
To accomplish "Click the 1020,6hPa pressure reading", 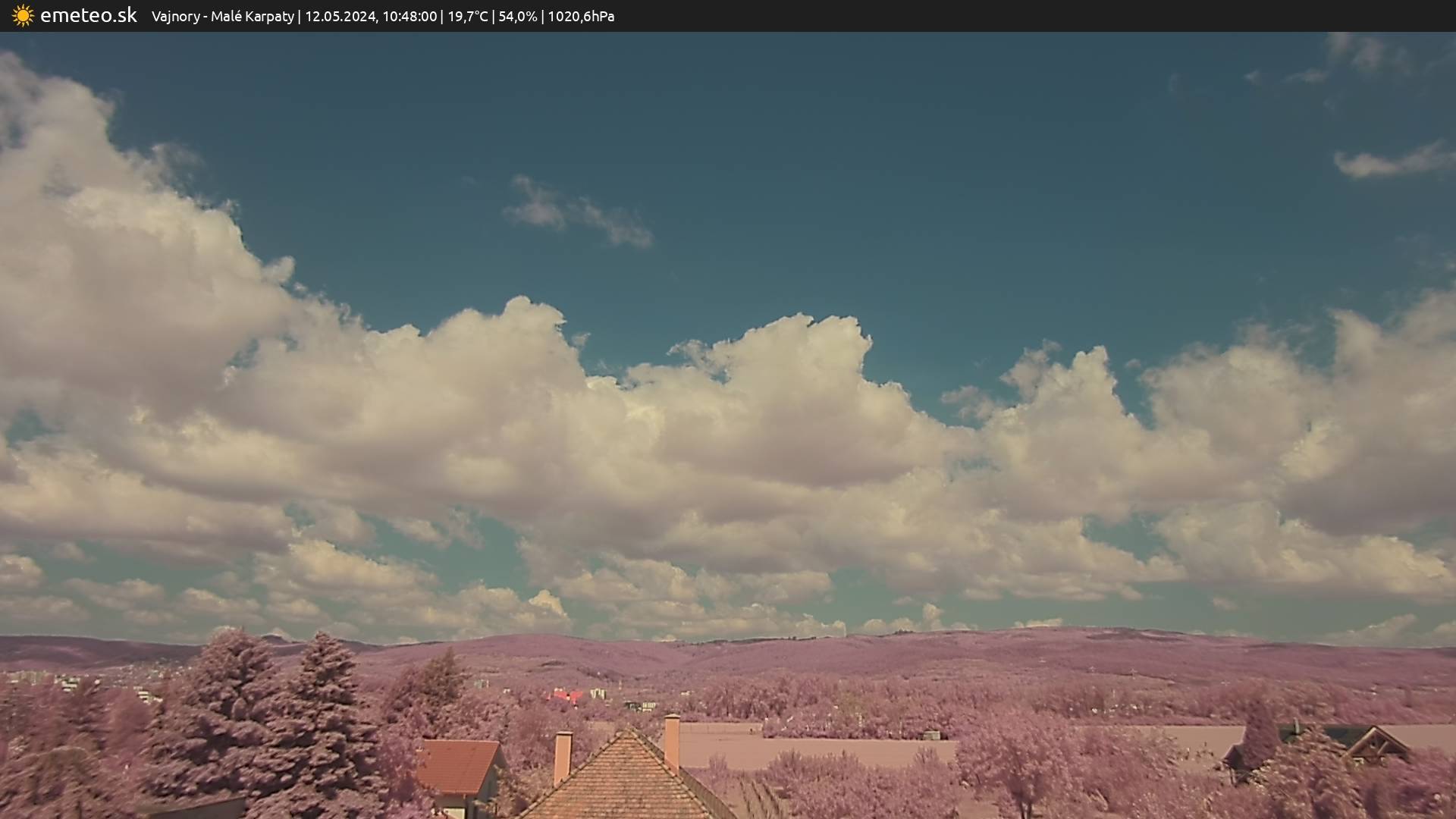I will (581, 16).
